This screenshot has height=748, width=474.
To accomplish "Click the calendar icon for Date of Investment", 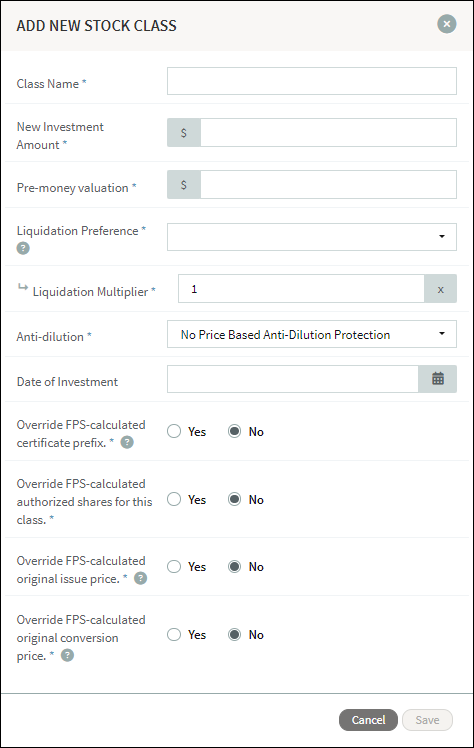I will [438, 379].
